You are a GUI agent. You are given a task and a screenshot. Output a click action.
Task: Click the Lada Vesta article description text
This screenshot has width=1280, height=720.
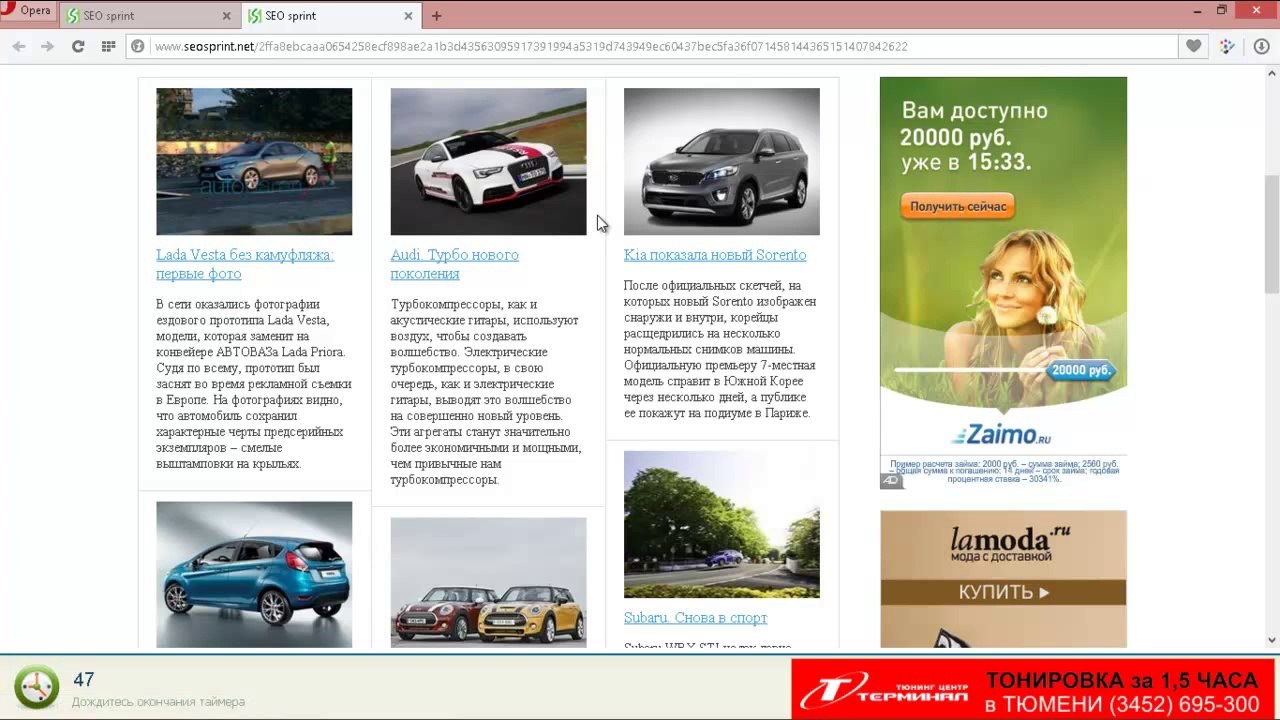254,384
